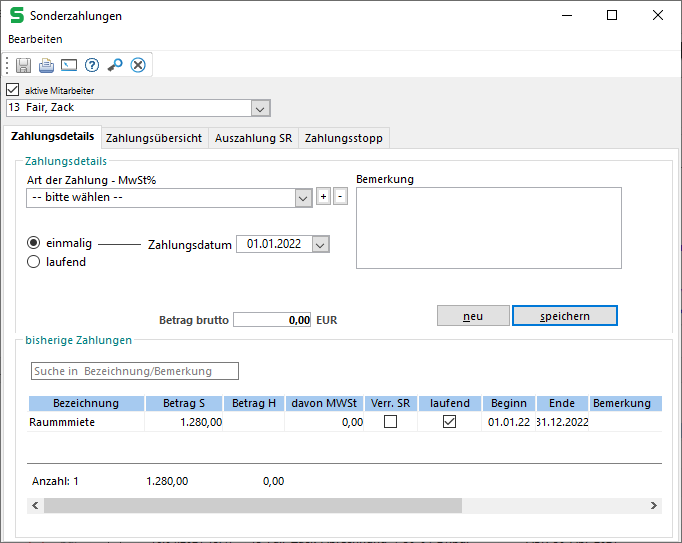Click the plus button beside Art der Zahlung
The image size is (682, 543).
point(323,197)
